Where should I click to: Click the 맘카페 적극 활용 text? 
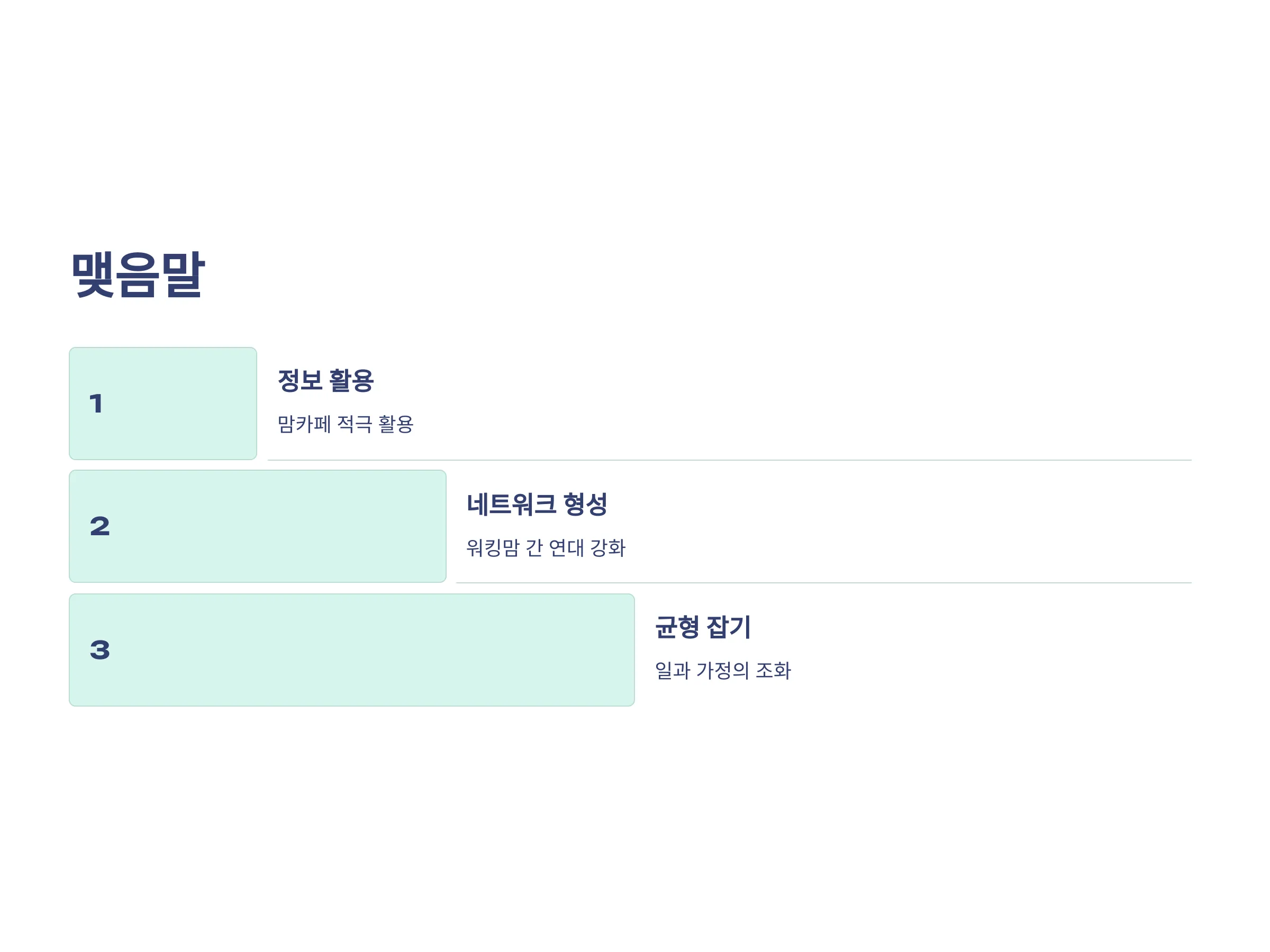[x=346, y=424]
